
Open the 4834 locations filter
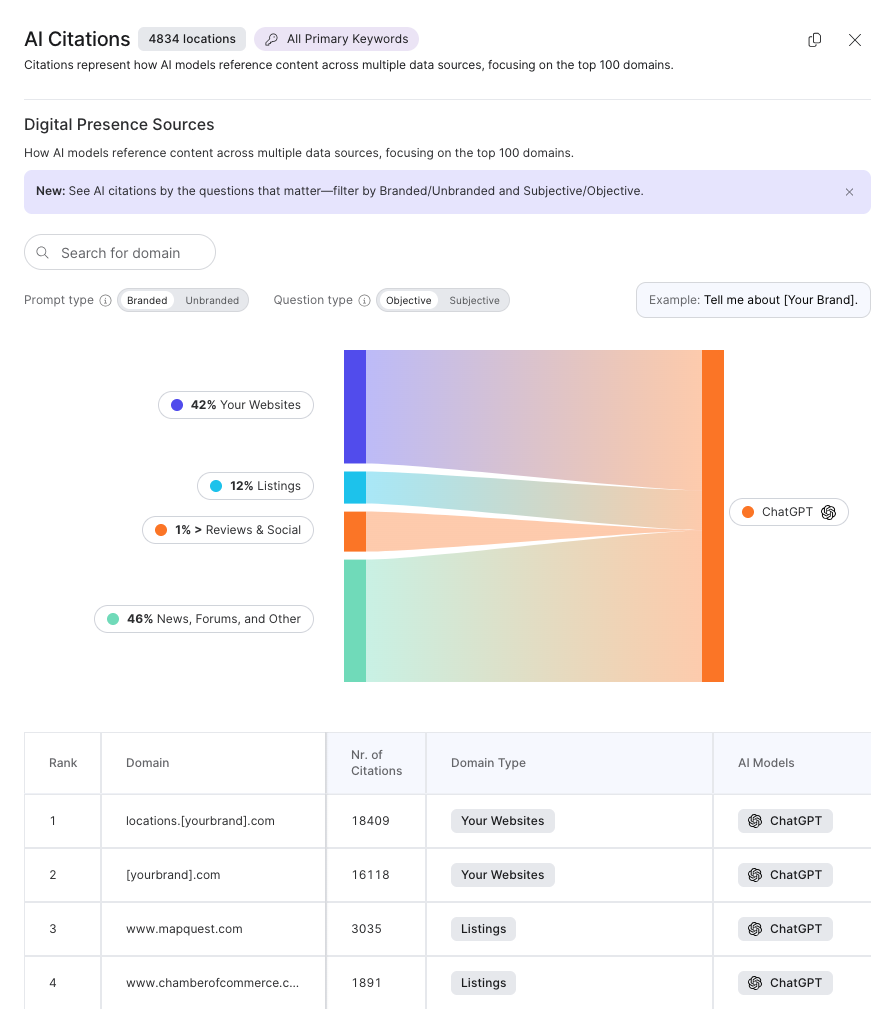pyautogui.click(x=192, y=40)
